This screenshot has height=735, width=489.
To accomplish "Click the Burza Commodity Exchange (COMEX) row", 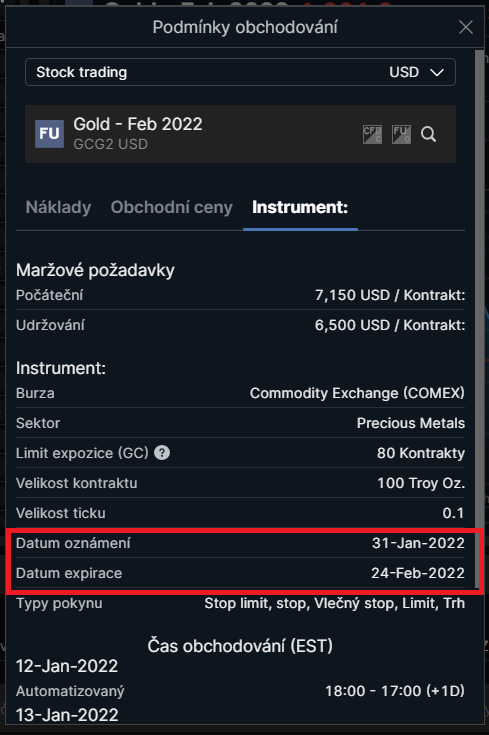I will pos(240,393).
